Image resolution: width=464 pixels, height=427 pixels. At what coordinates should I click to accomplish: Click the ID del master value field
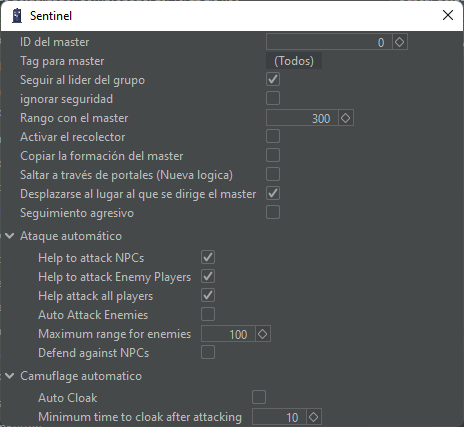pos(329,42)
